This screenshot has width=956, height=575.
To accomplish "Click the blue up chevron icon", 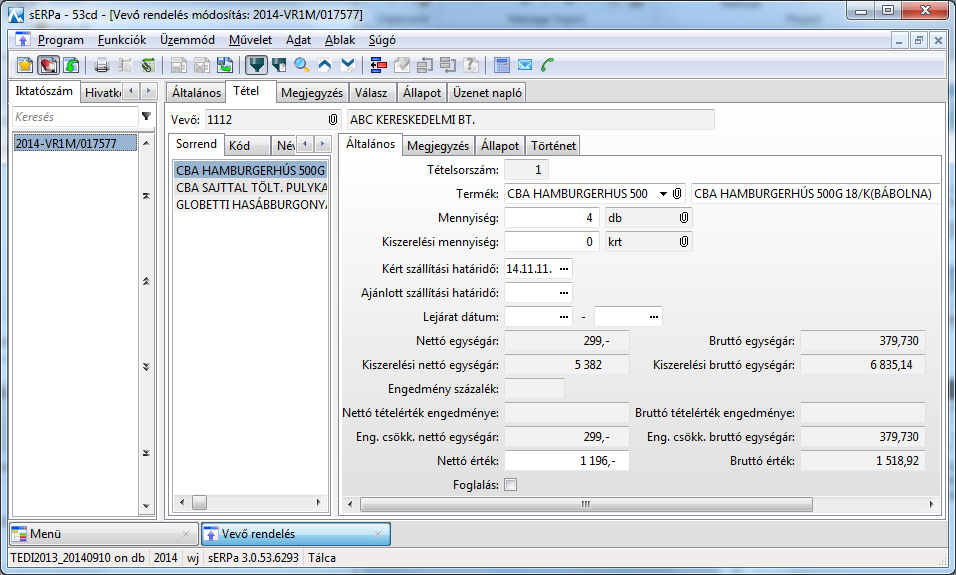I will click(325, 65).
